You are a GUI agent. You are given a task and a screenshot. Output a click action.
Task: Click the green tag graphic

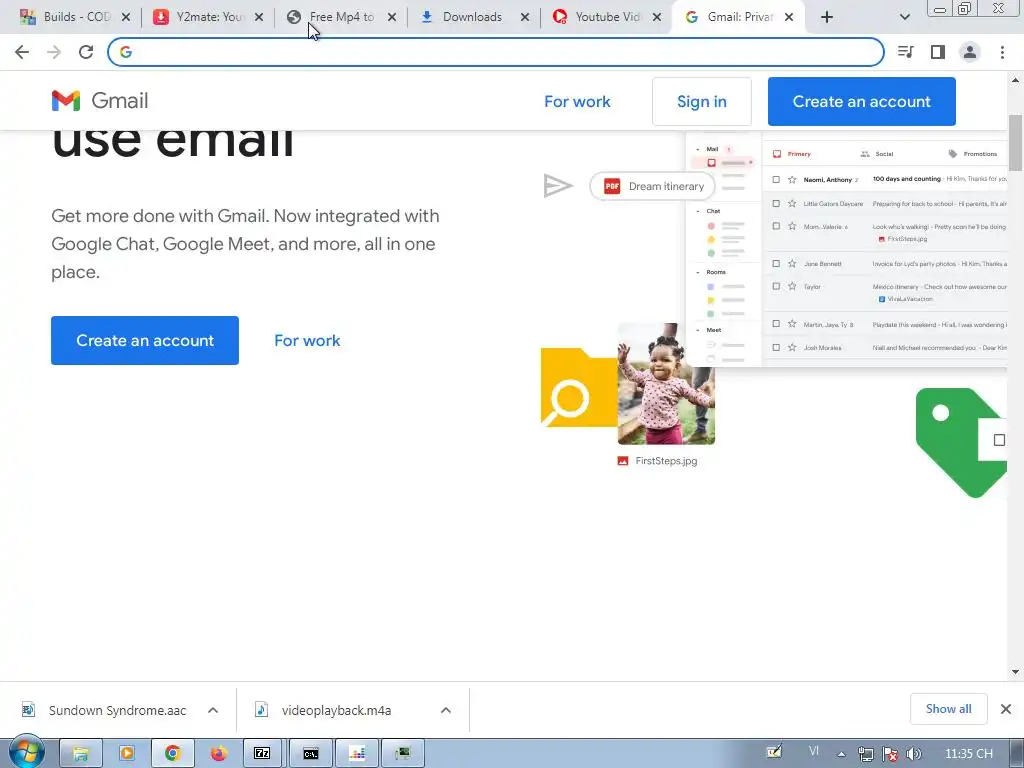click(960, 442)
